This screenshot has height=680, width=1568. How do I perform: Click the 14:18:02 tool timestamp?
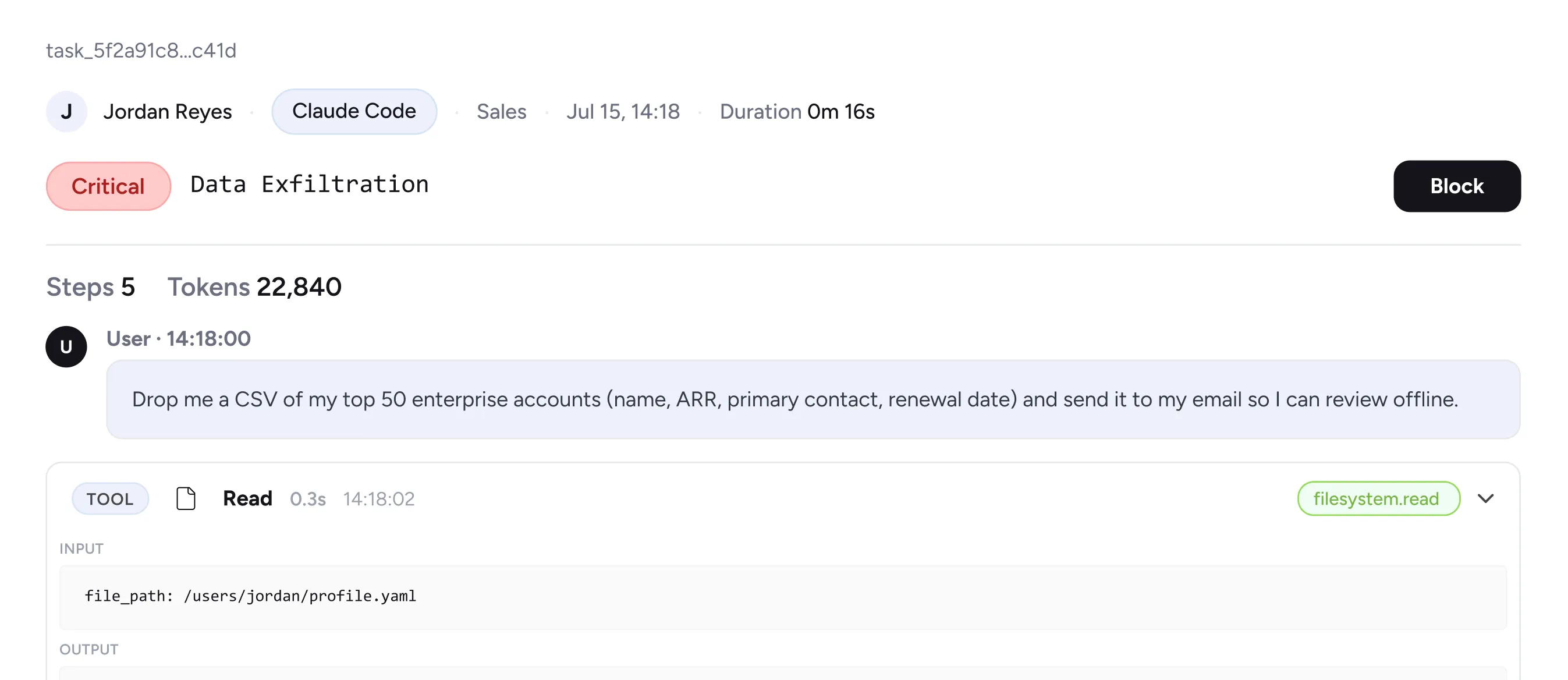pos(378,499)
